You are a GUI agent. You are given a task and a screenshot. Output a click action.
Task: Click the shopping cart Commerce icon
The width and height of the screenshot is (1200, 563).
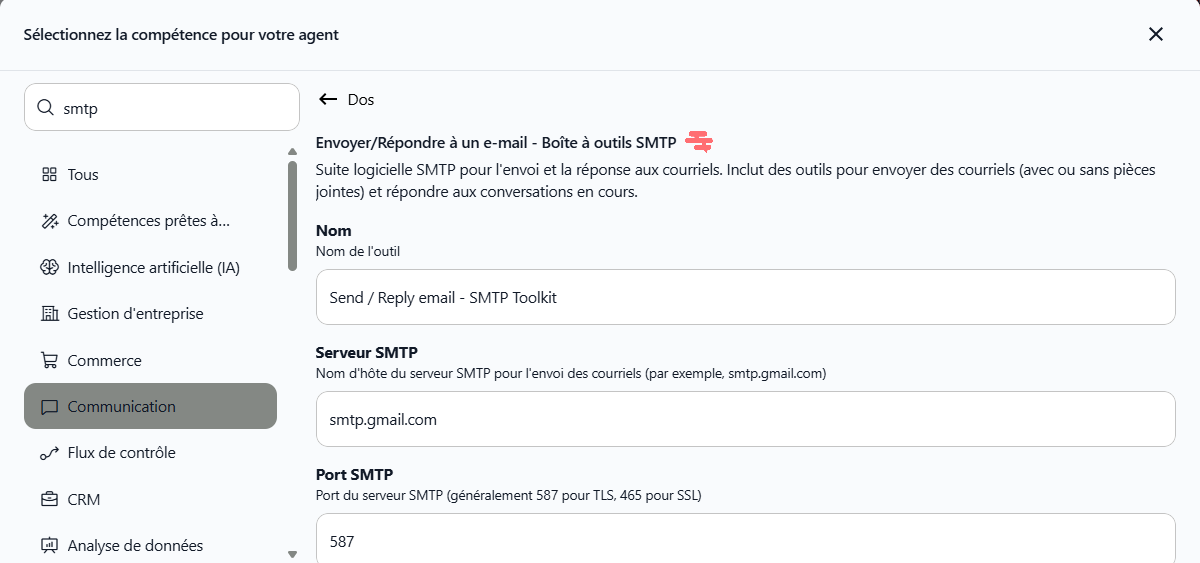(x=49, y=361)
